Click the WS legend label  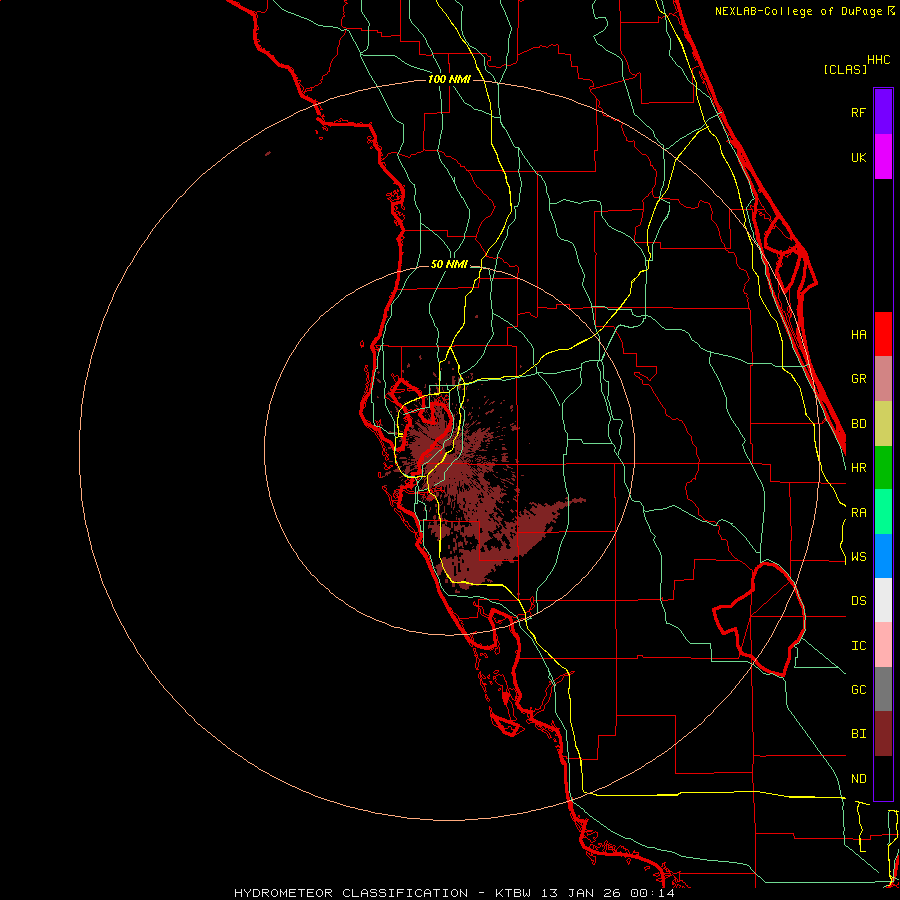tap(858, 557)
